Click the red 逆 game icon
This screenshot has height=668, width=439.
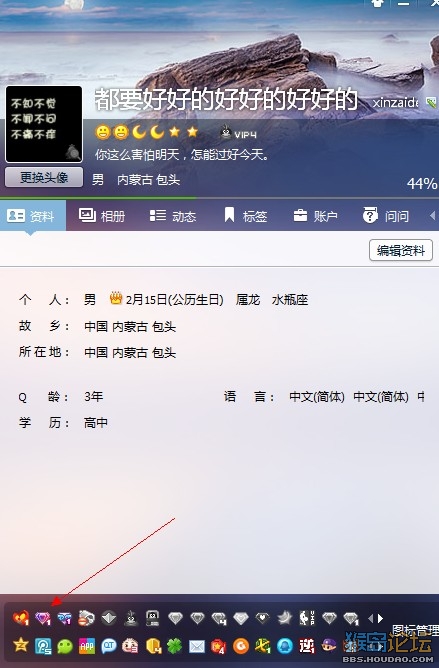coord(307,646)
